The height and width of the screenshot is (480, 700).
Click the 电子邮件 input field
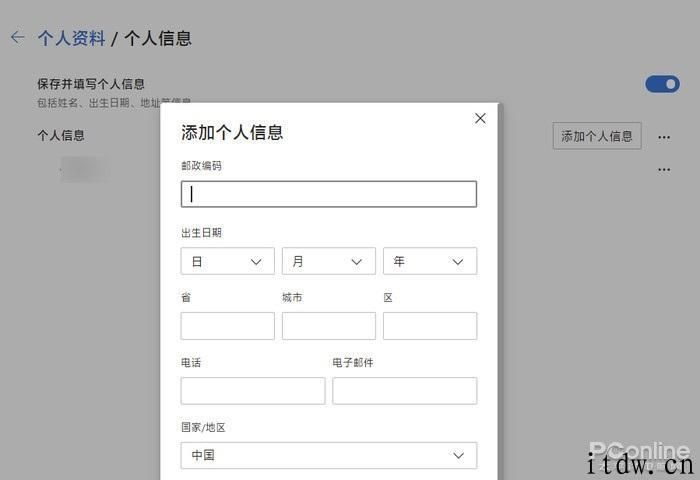pos(404,391)
